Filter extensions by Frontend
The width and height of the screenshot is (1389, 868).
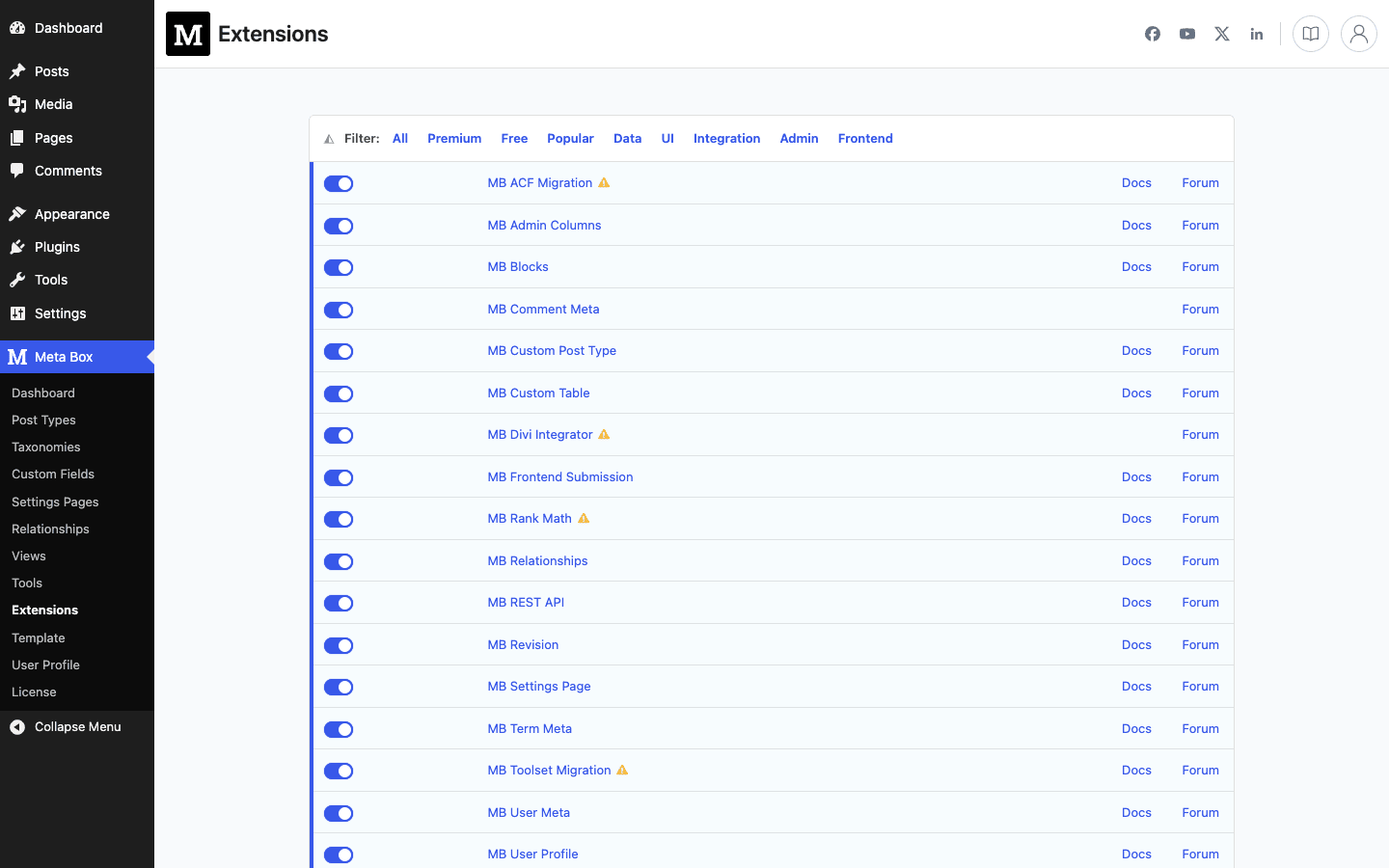pyautogui.click(x=865, y=138)
